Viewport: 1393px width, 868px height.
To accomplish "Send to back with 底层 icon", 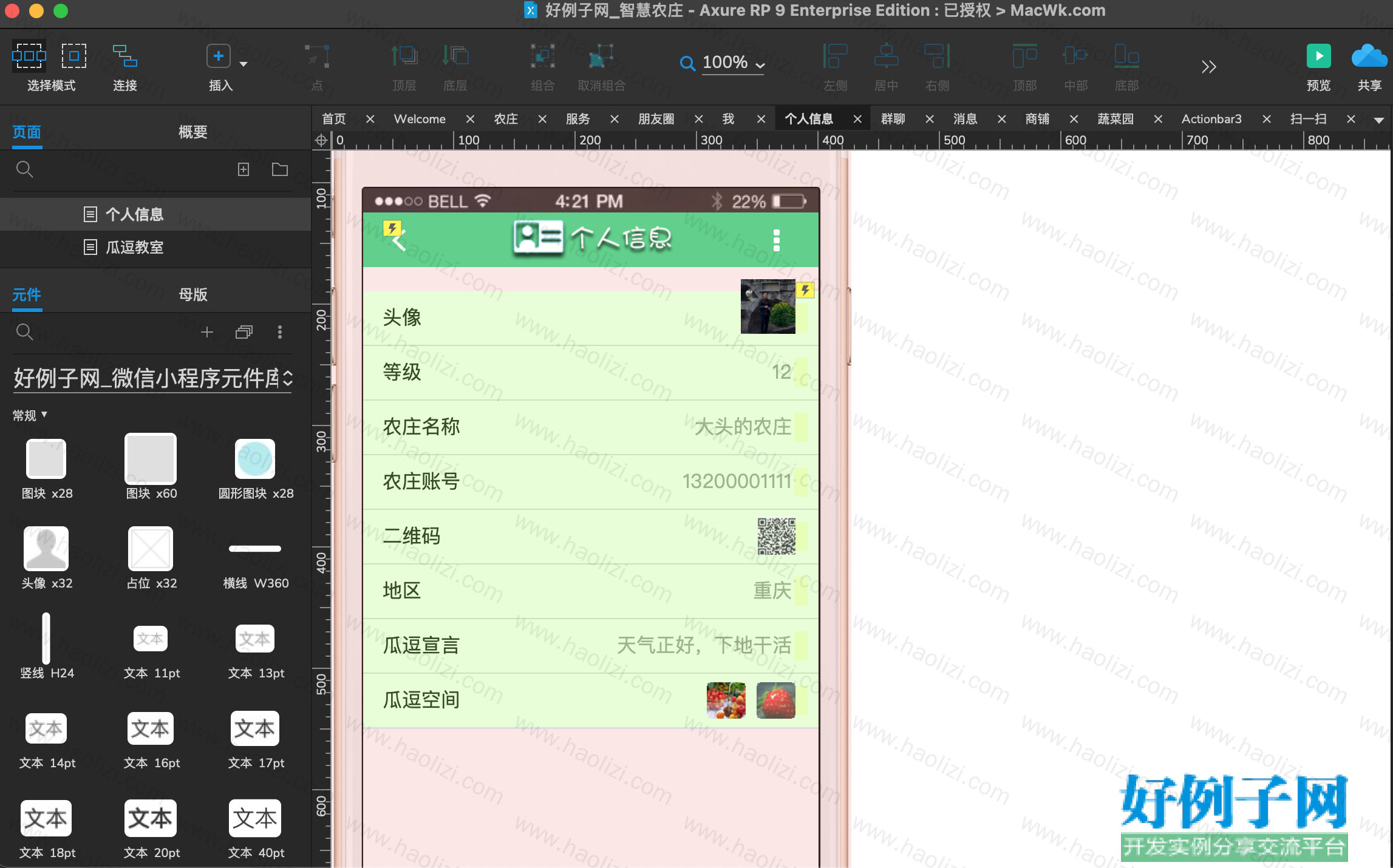I will [x=455, y=56].
